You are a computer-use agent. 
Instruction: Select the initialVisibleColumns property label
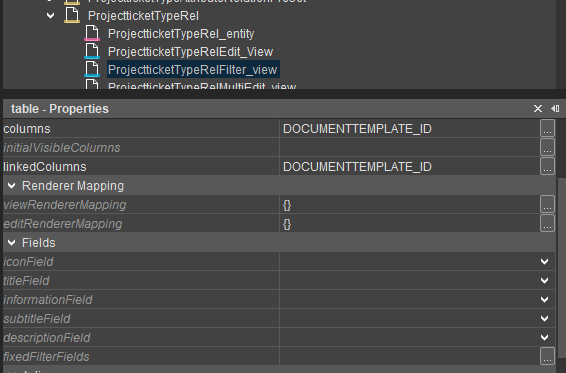point(62,148)
